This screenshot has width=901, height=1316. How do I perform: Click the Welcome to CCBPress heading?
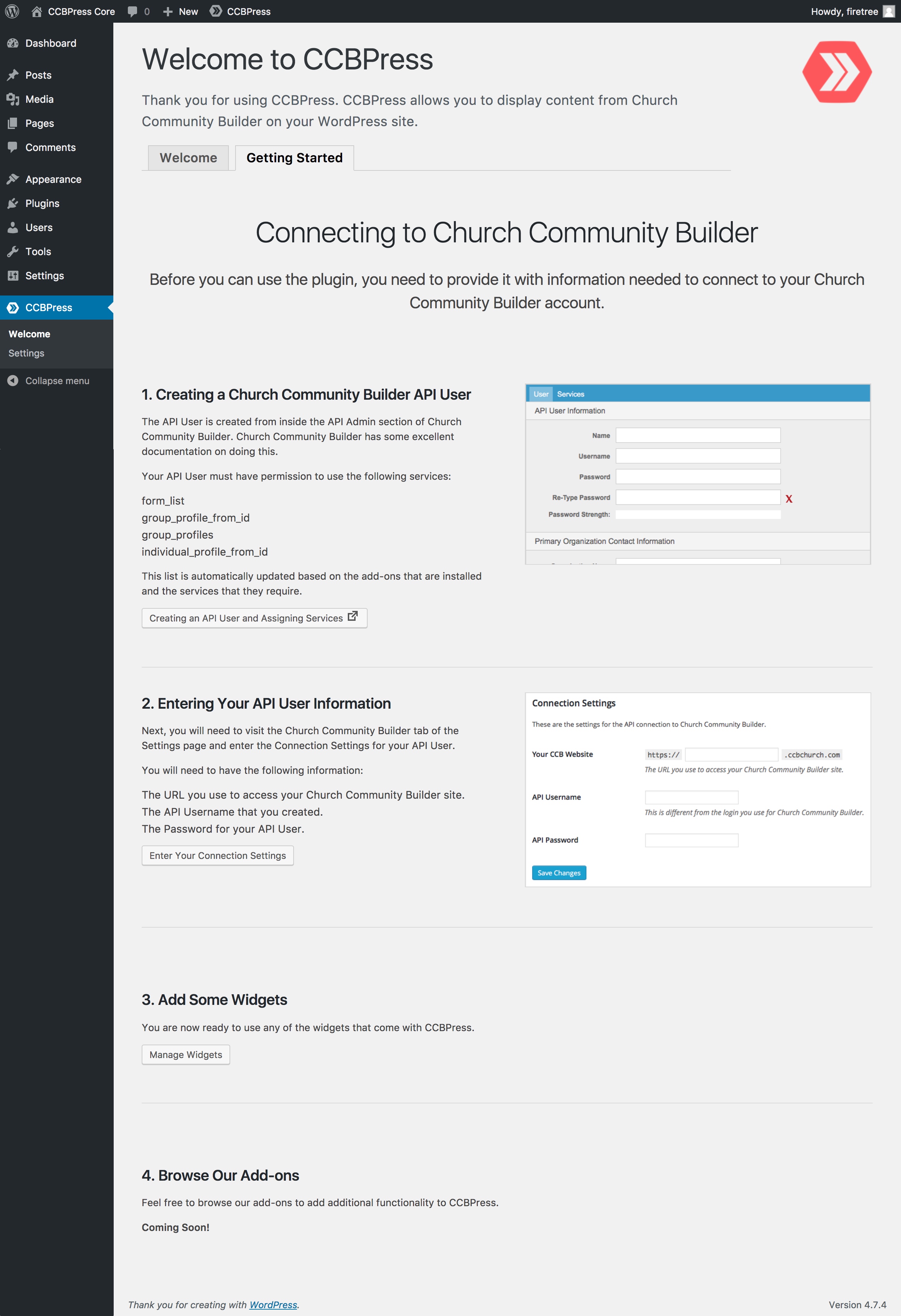(x=288, y=60)
